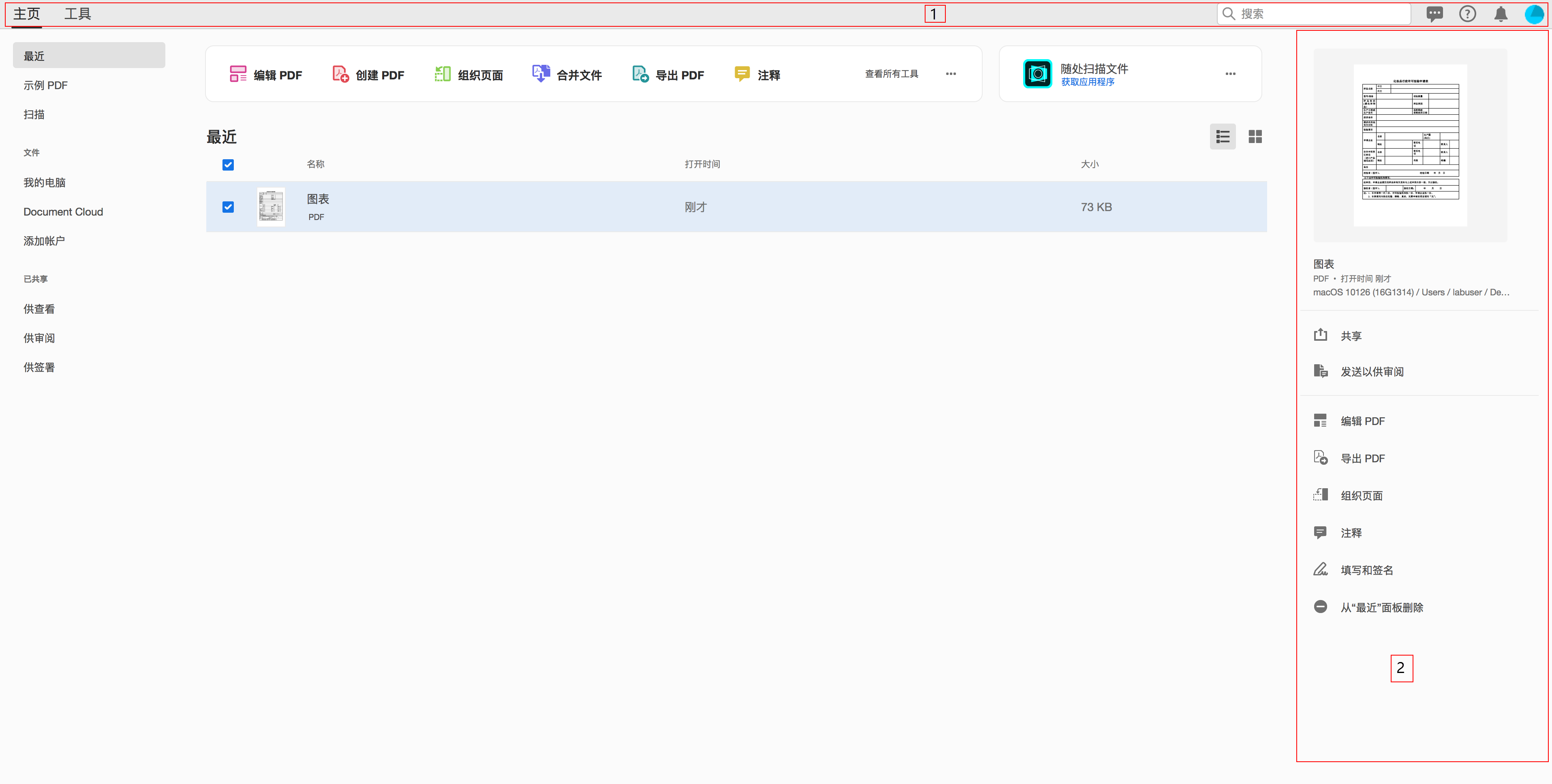Open the help question mark icon

pyautogui.click(x=1467, y=14)
